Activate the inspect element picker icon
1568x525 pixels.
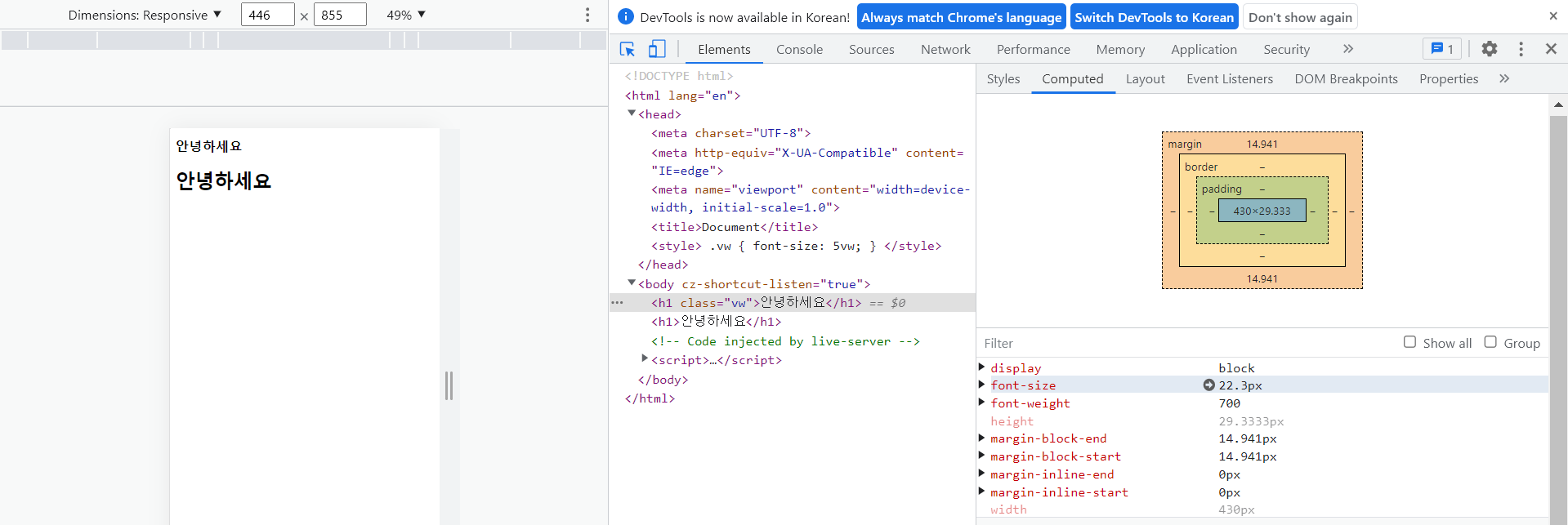pos(628,49)
